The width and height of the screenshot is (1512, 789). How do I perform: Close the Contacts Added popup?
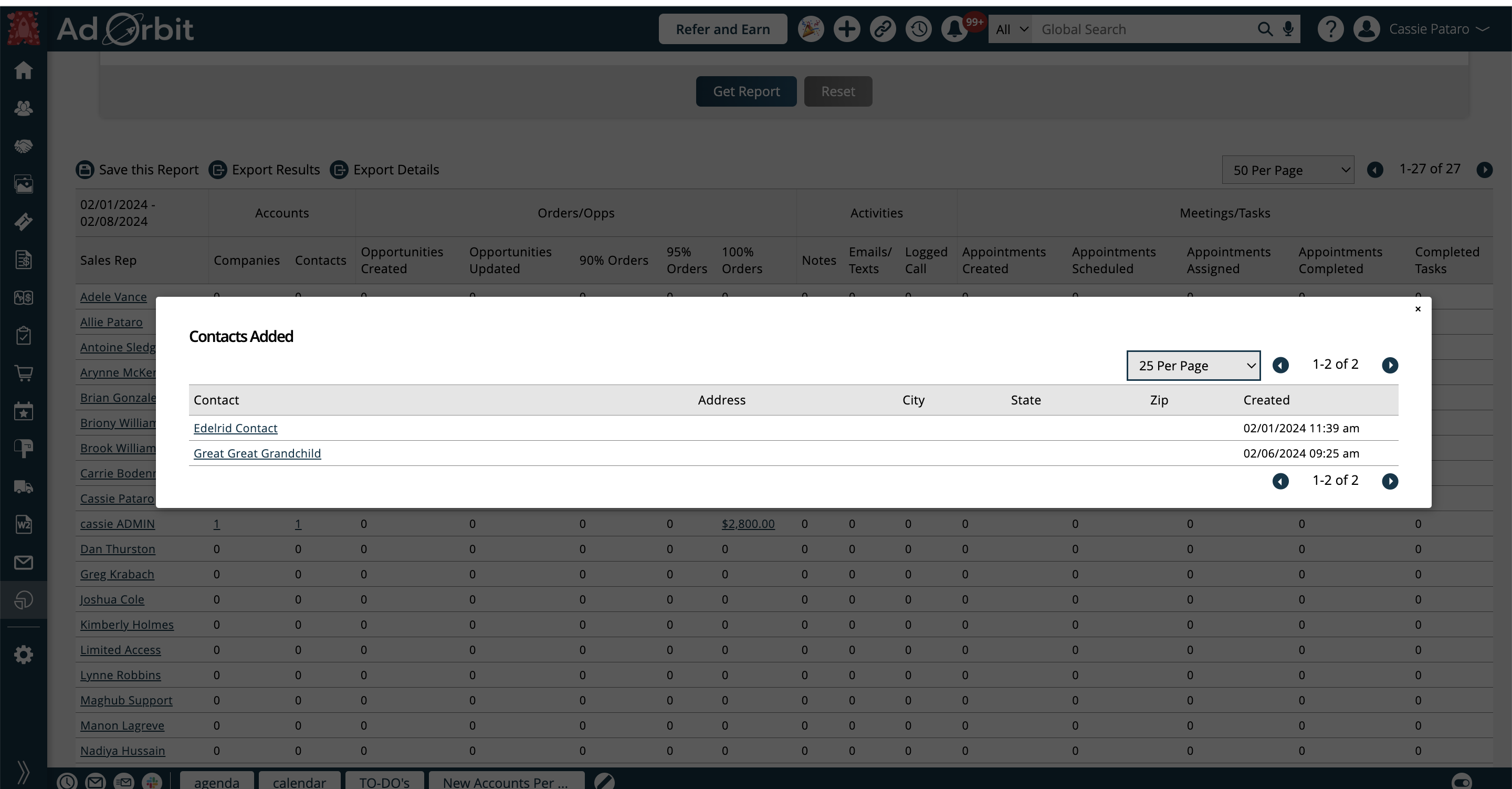click(1417, 309)
